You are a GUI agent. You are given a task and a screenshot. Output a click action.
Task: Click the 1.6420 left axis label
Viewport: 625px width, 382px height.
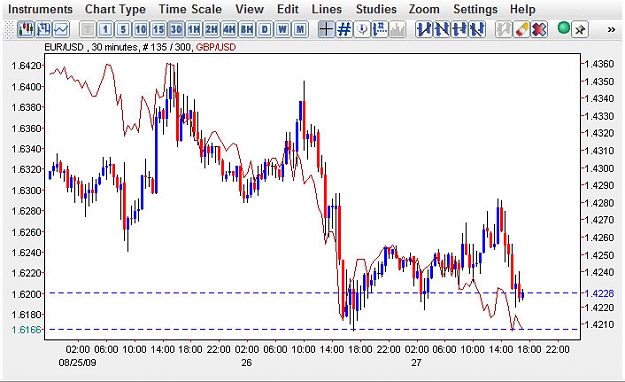pyautogui.click(x=27, y=65)
